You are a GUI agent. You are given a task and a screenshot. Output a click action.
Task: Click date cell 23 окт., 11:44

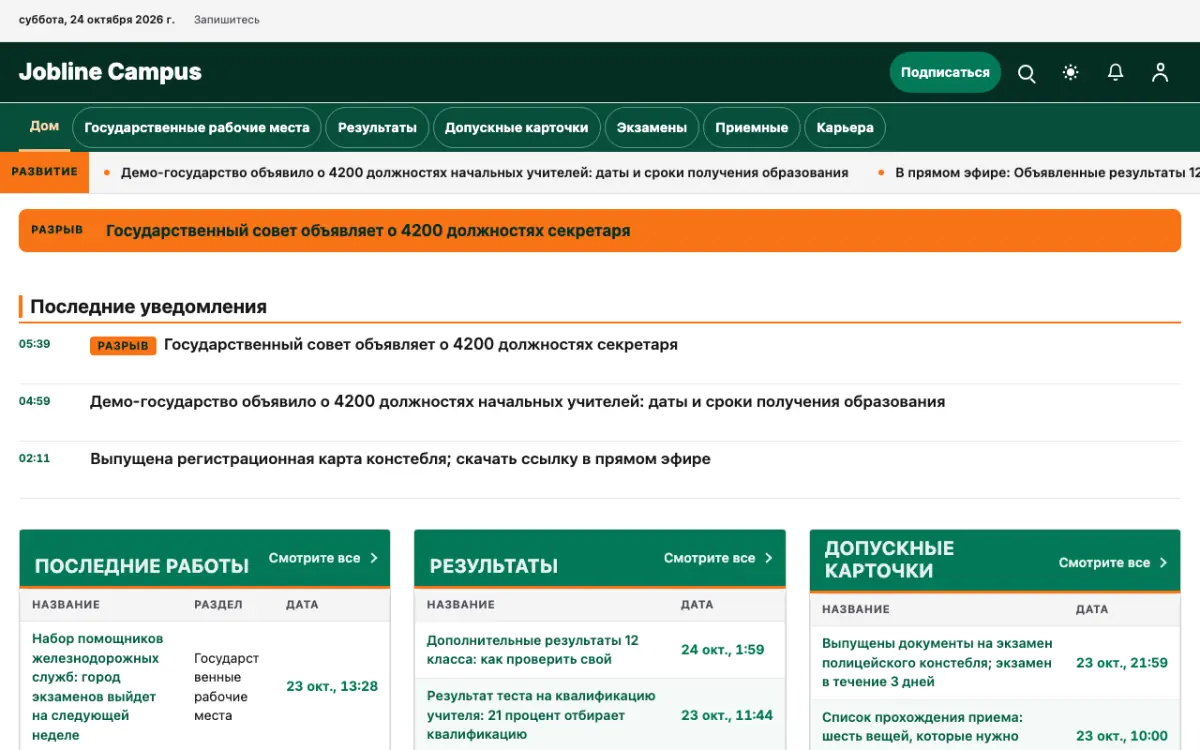click(x=727, y=715)
